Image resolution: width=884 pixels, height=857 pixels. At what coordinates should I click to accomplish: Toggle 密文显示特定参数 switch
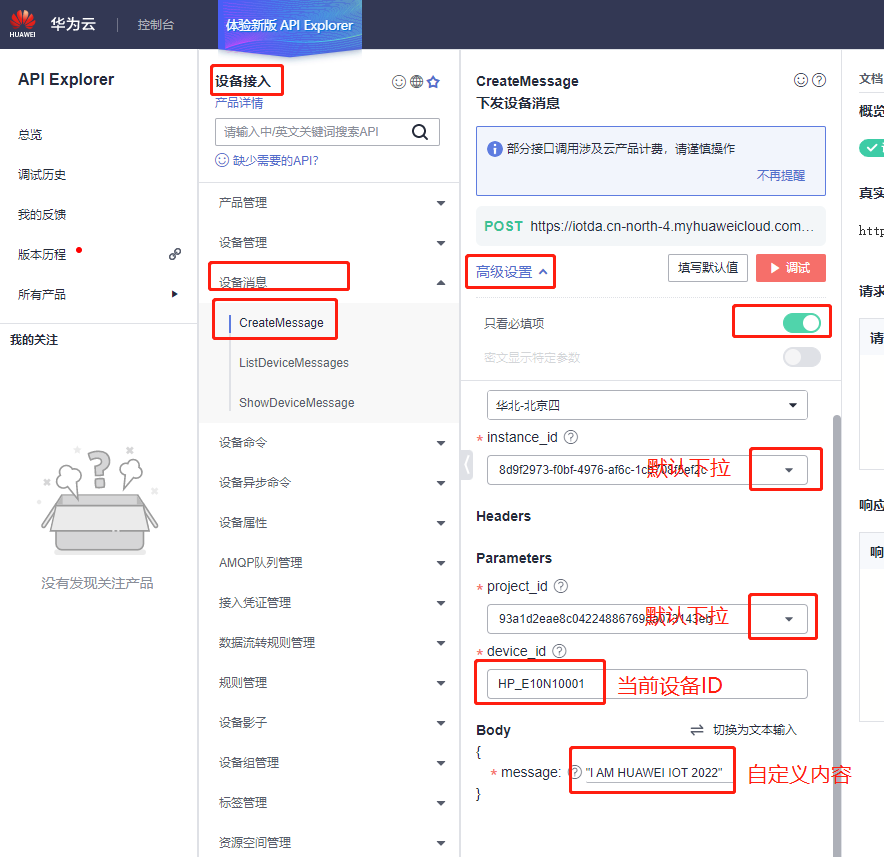[802, 357]
